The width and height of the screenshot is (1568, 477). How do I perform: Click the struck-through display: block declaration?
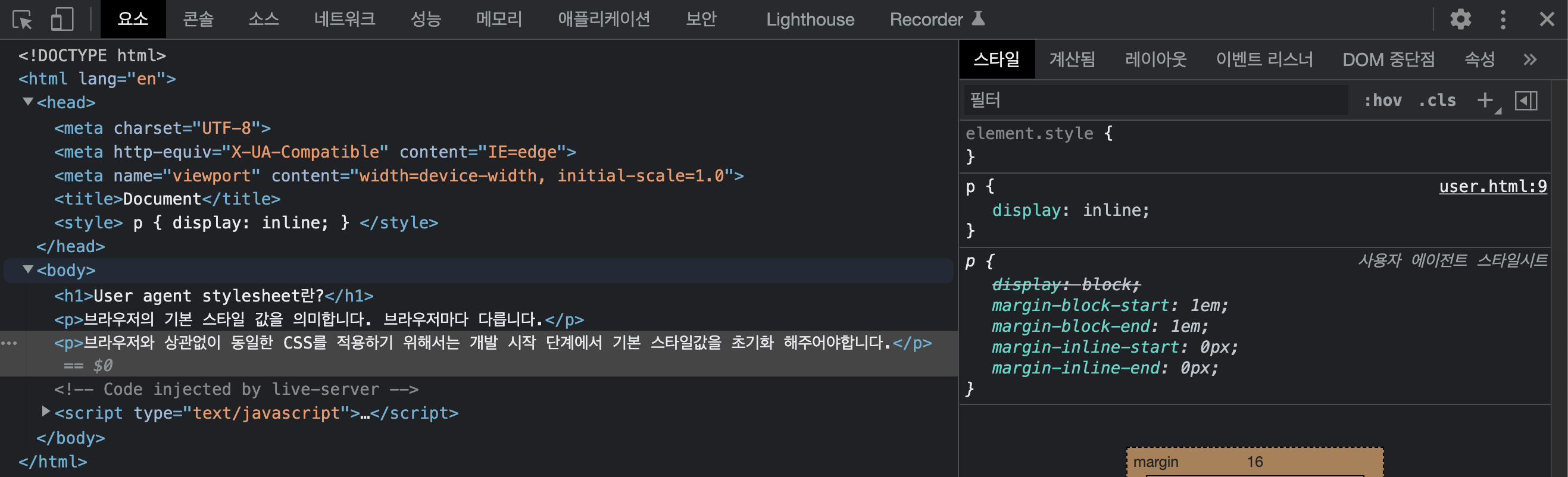pos(1066,284)
